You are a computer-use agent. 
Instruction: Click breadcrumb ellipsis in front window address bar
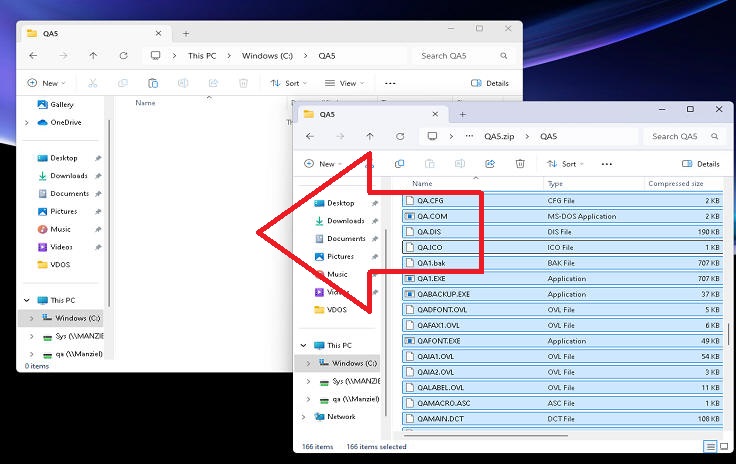[469, 136]
